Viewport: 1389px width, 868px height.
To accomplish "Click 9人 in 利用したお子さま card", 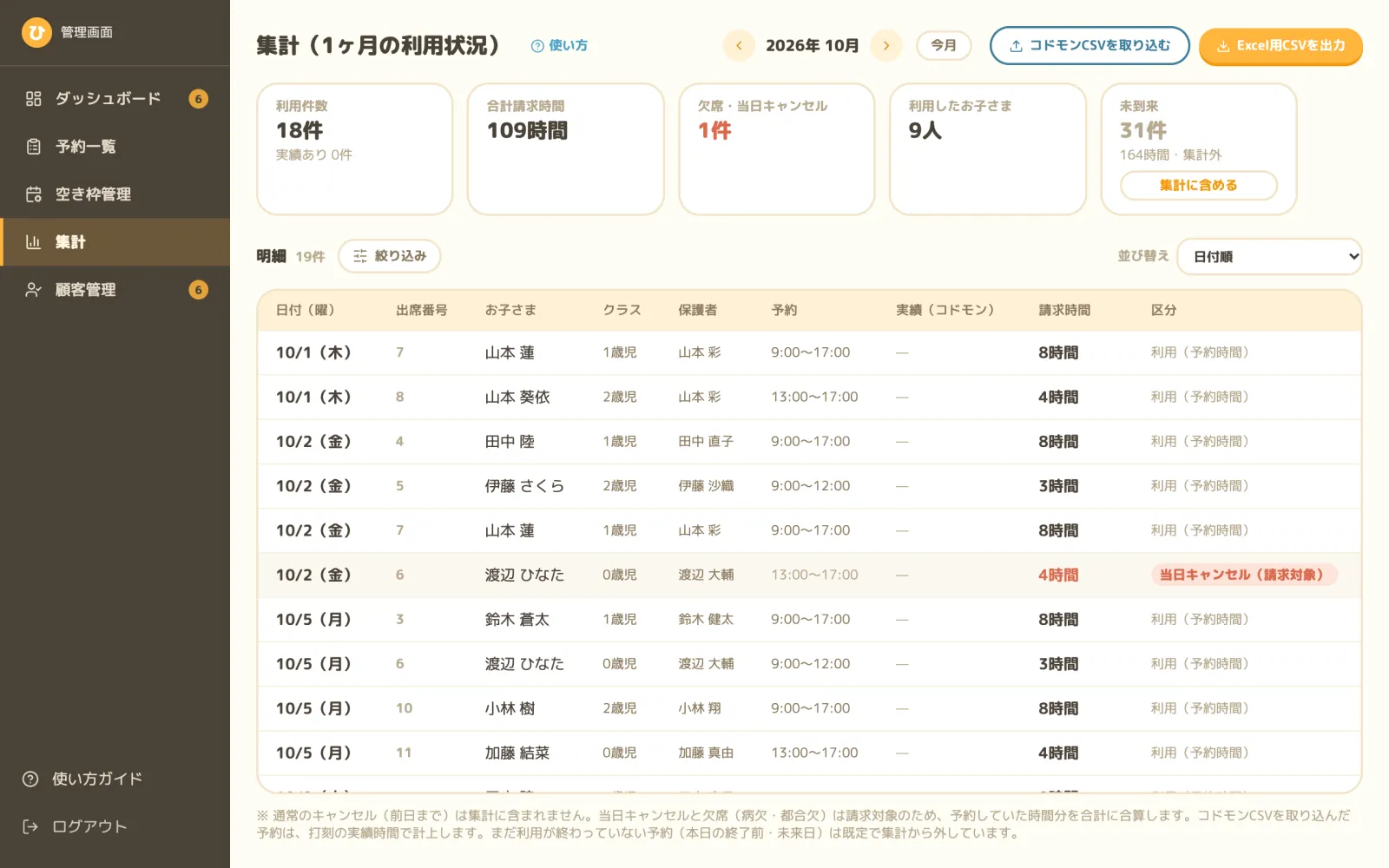I will point(925,130).
